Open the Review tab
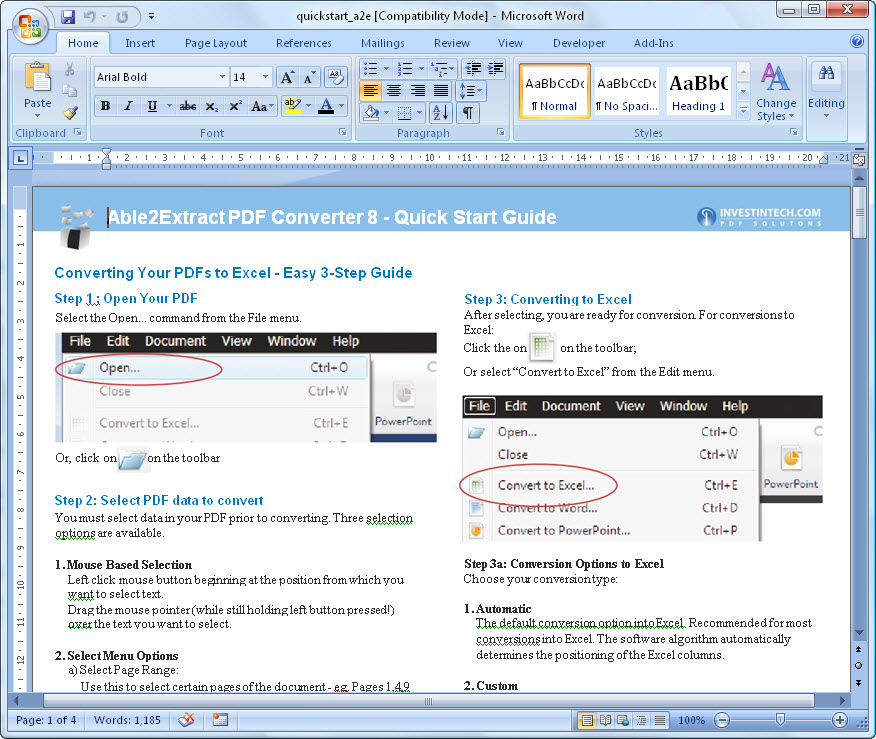Screen dimensions: 876x739 pos(451,43)
